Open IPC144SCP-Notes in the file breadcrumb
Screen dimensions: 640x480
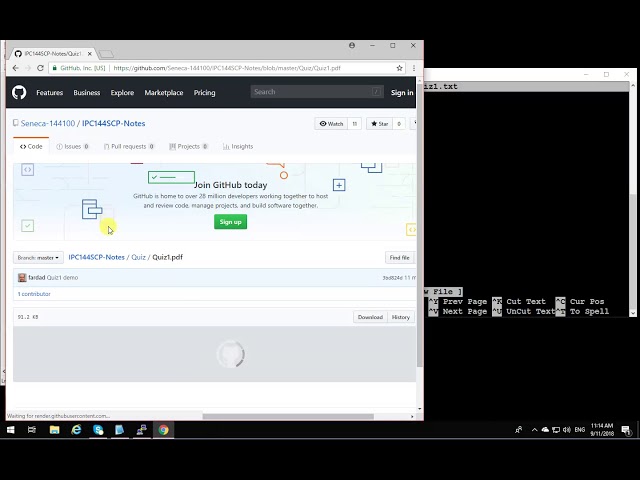pyautogui.click(x=96, y=257)
